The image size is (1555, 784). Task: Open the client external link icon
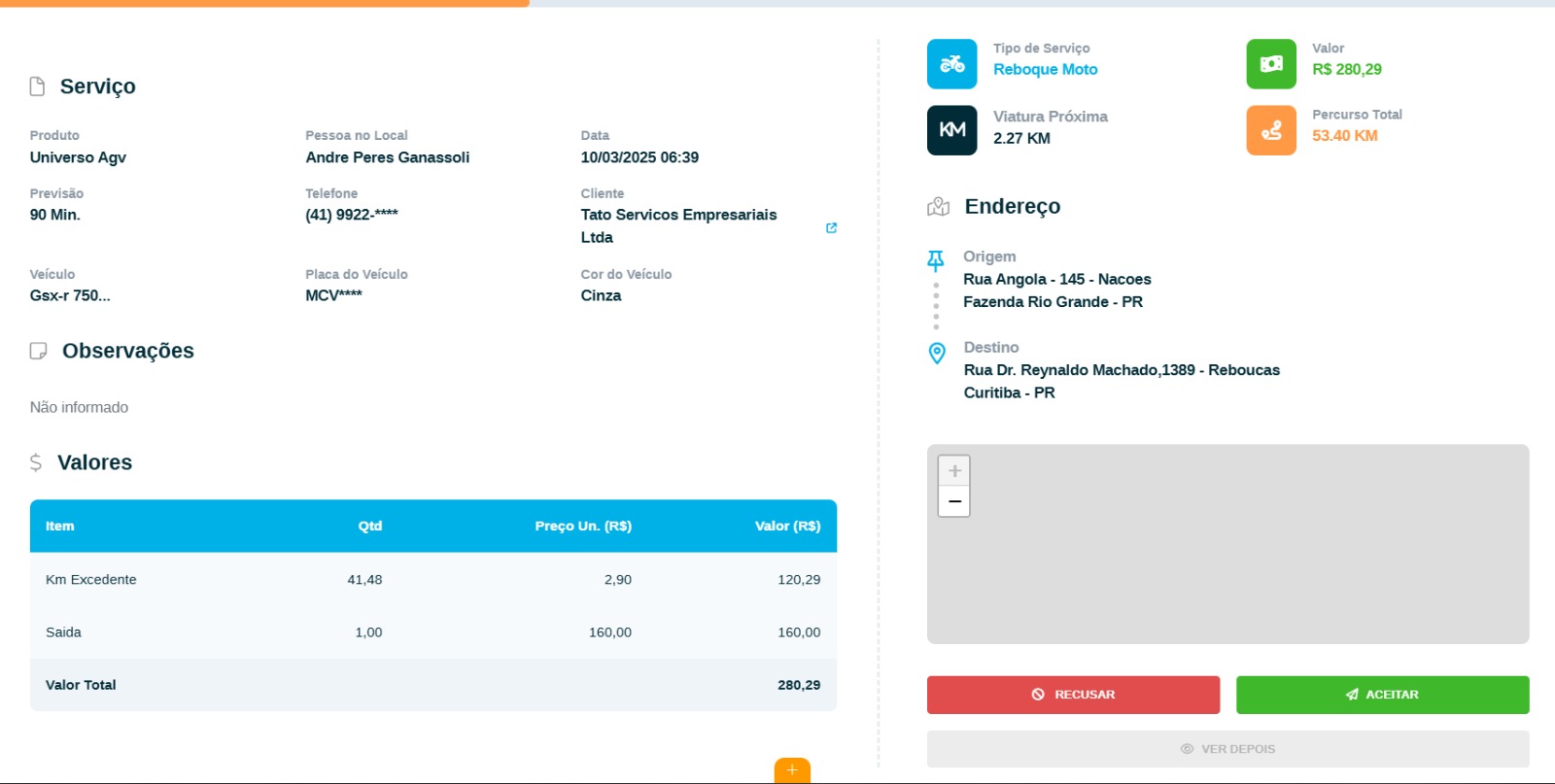click(831, 228)
